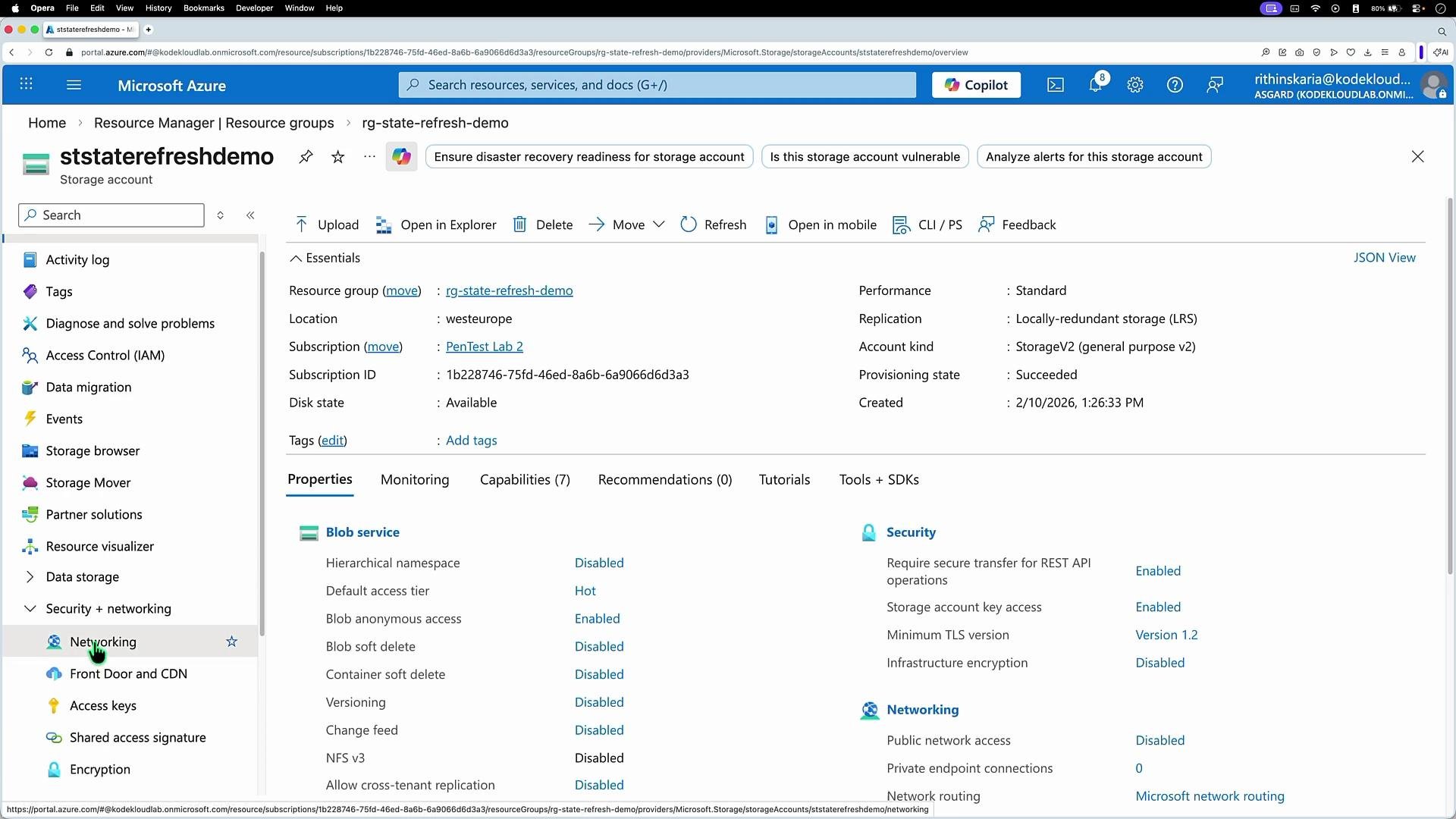Click the Delete toolbar button
The height and width of the screenshot is (819, 1456).
(542, 224)
